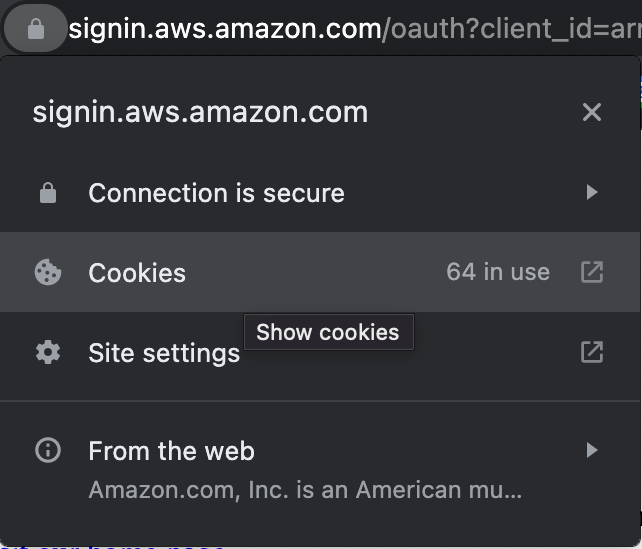642x549 pixels.
Task: Open the external link icon for Site settings
Action: (592, 352)
